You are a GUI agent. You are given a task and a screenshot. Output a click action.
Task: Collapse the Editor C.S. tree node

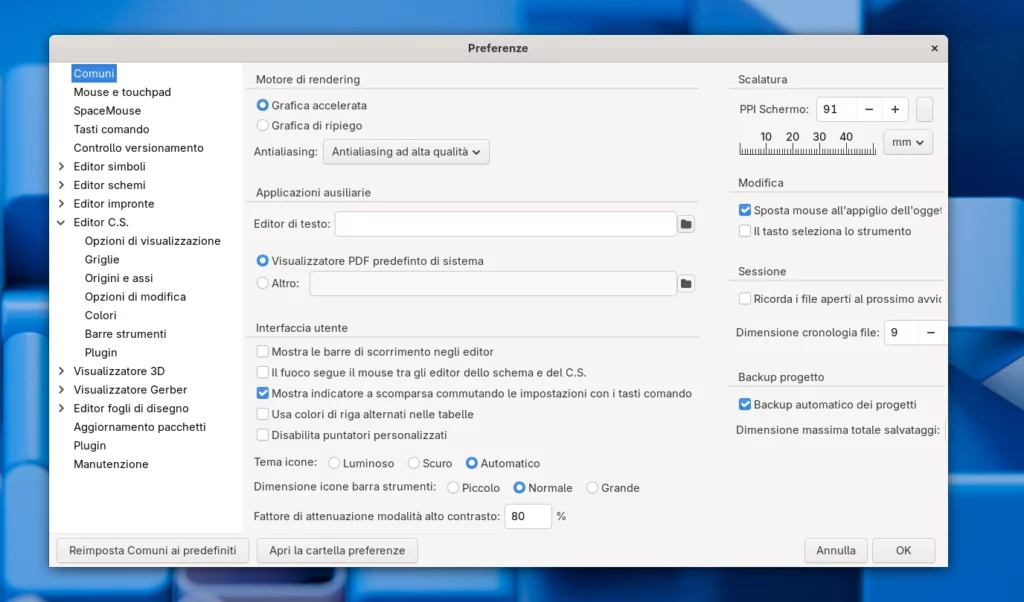click(61, 223)
